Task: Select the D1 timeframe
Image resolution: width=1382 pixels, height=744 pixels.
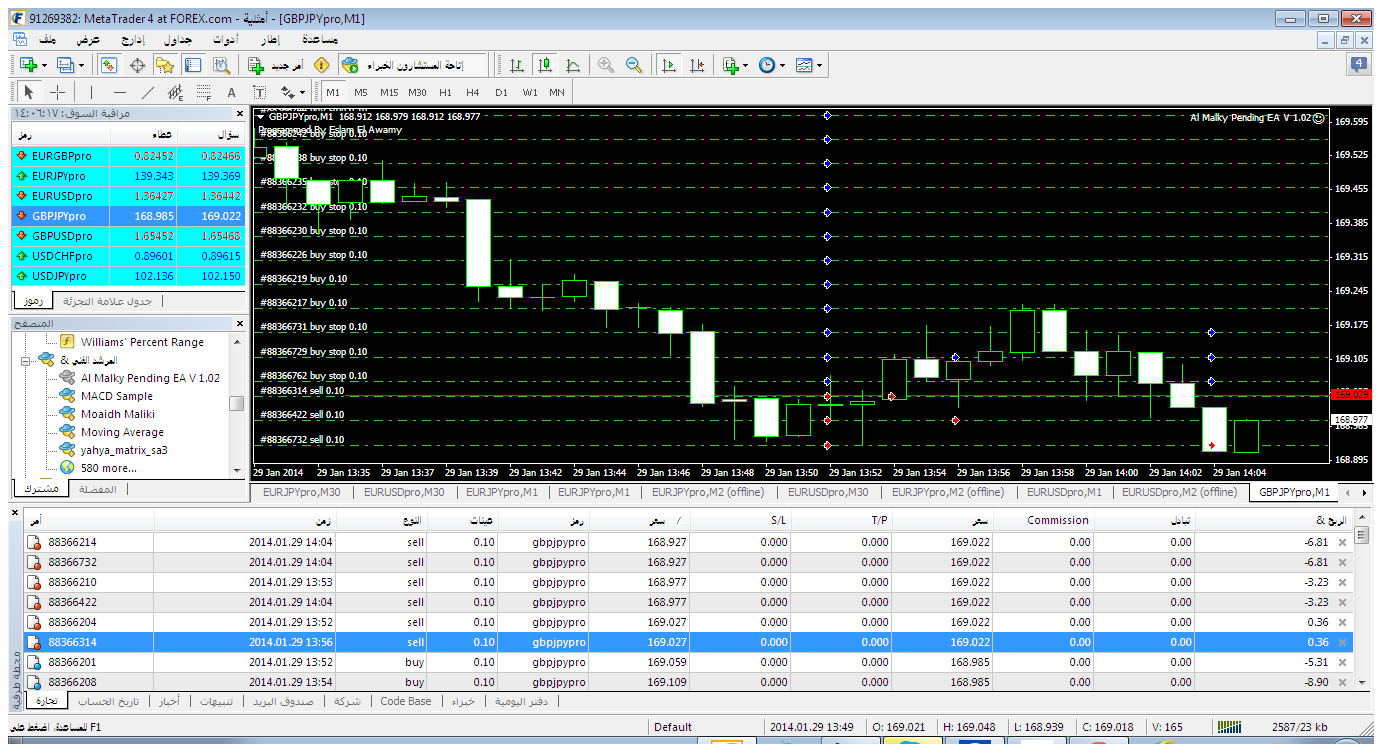Action: point(501,92)
